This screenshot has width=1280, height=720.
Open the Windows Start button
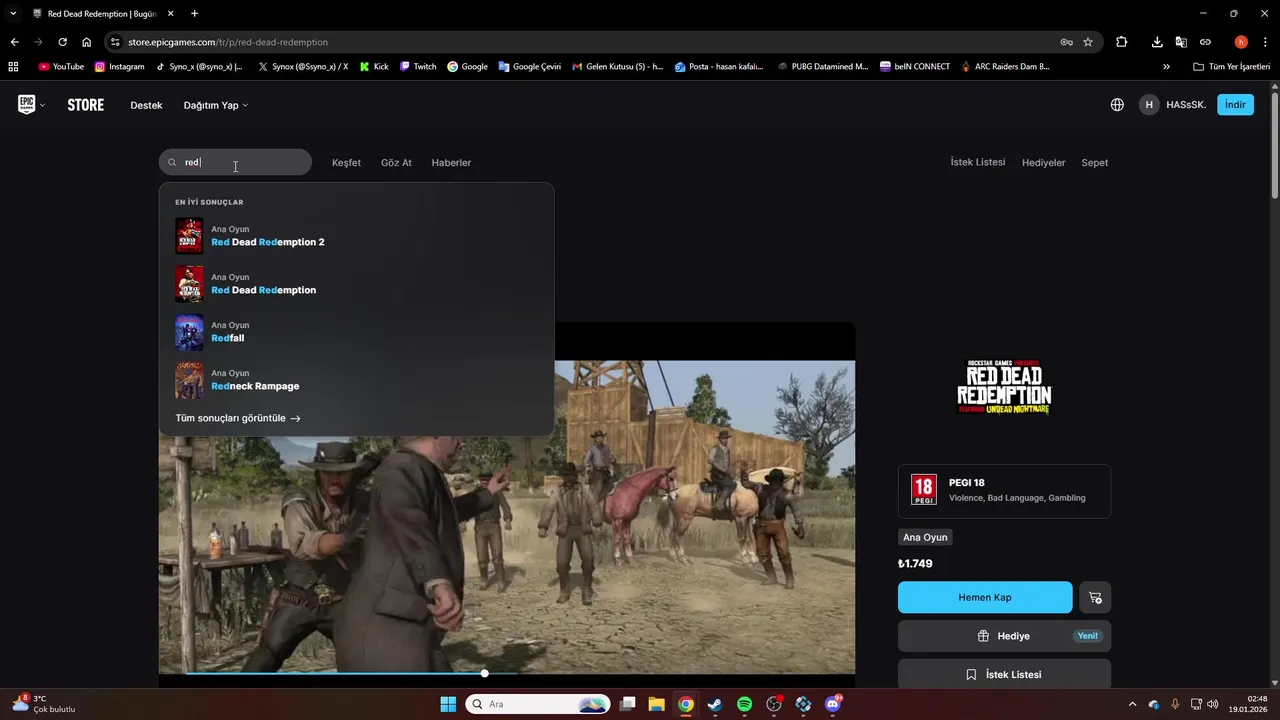click(x=448, y=704)
